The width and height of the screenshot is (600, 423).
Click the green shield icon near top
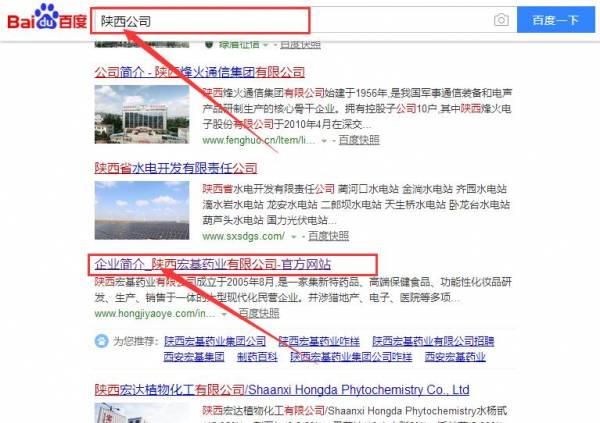209,44
